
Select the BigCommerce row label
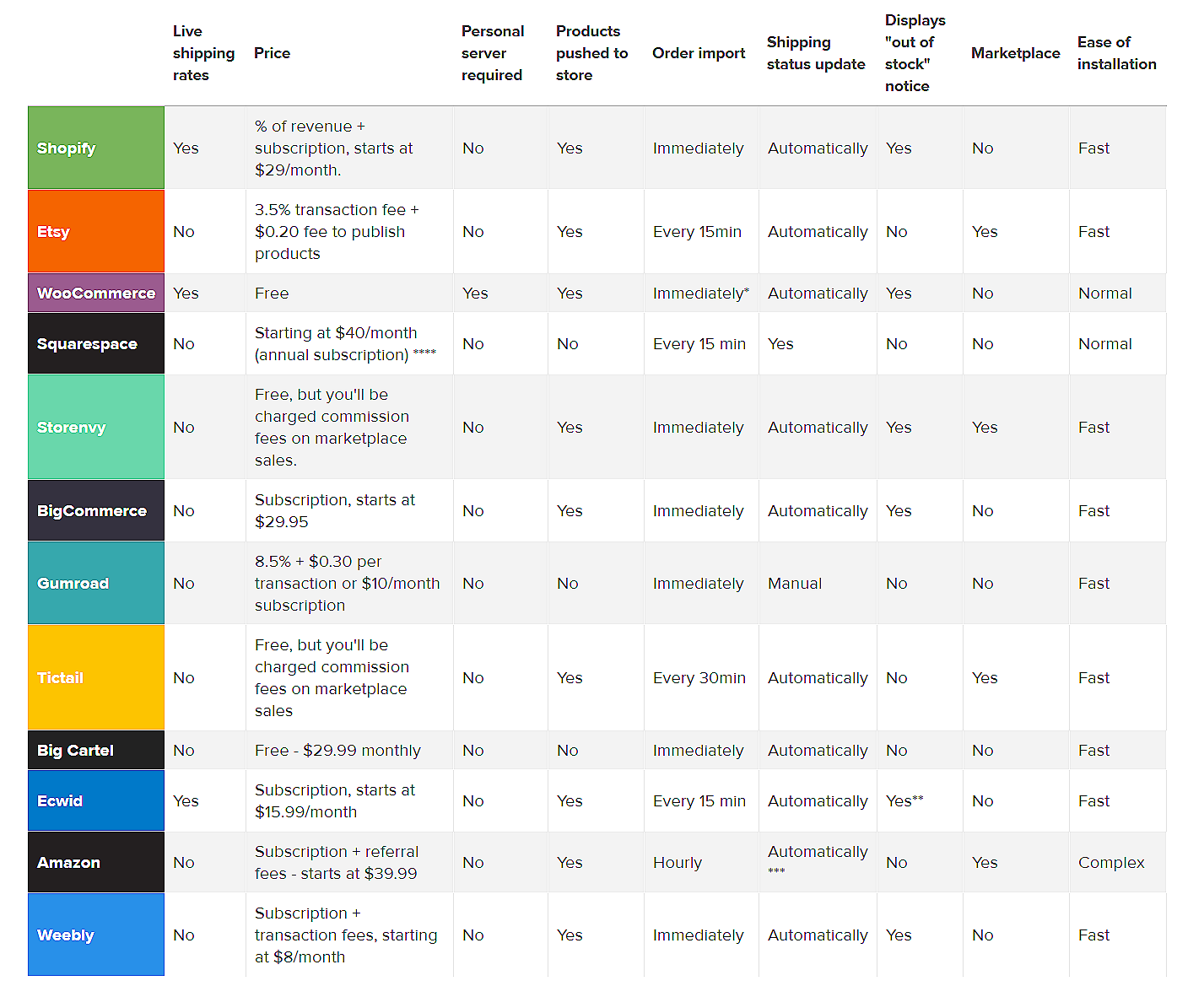point(95,510)
